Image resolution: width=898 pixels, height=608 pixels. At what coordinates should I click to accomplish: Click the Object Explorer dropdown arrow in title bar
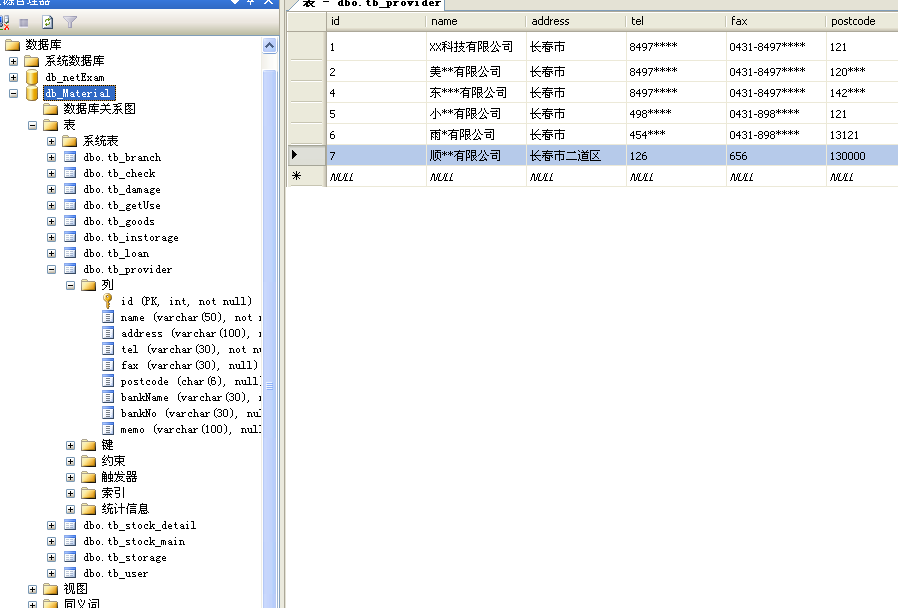click(236, 4)
